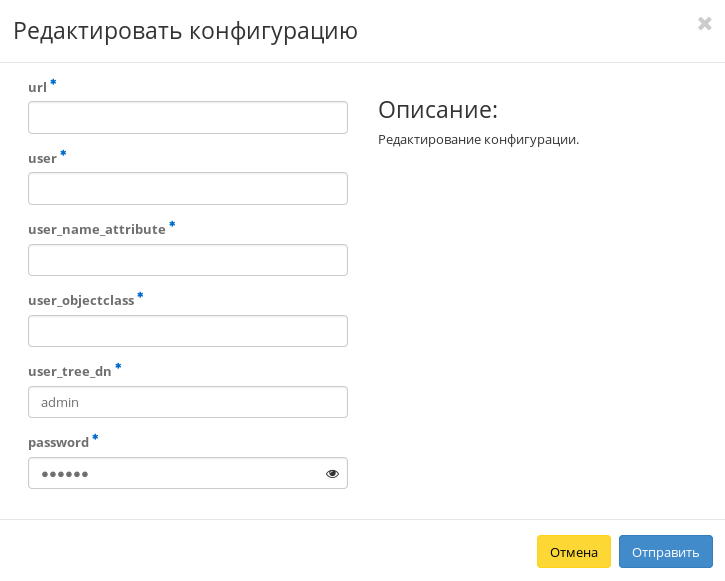Screen dimensions: 725x581
Task: Click the Редактировать конфигурацию dialog title
Action: [185, 31]
